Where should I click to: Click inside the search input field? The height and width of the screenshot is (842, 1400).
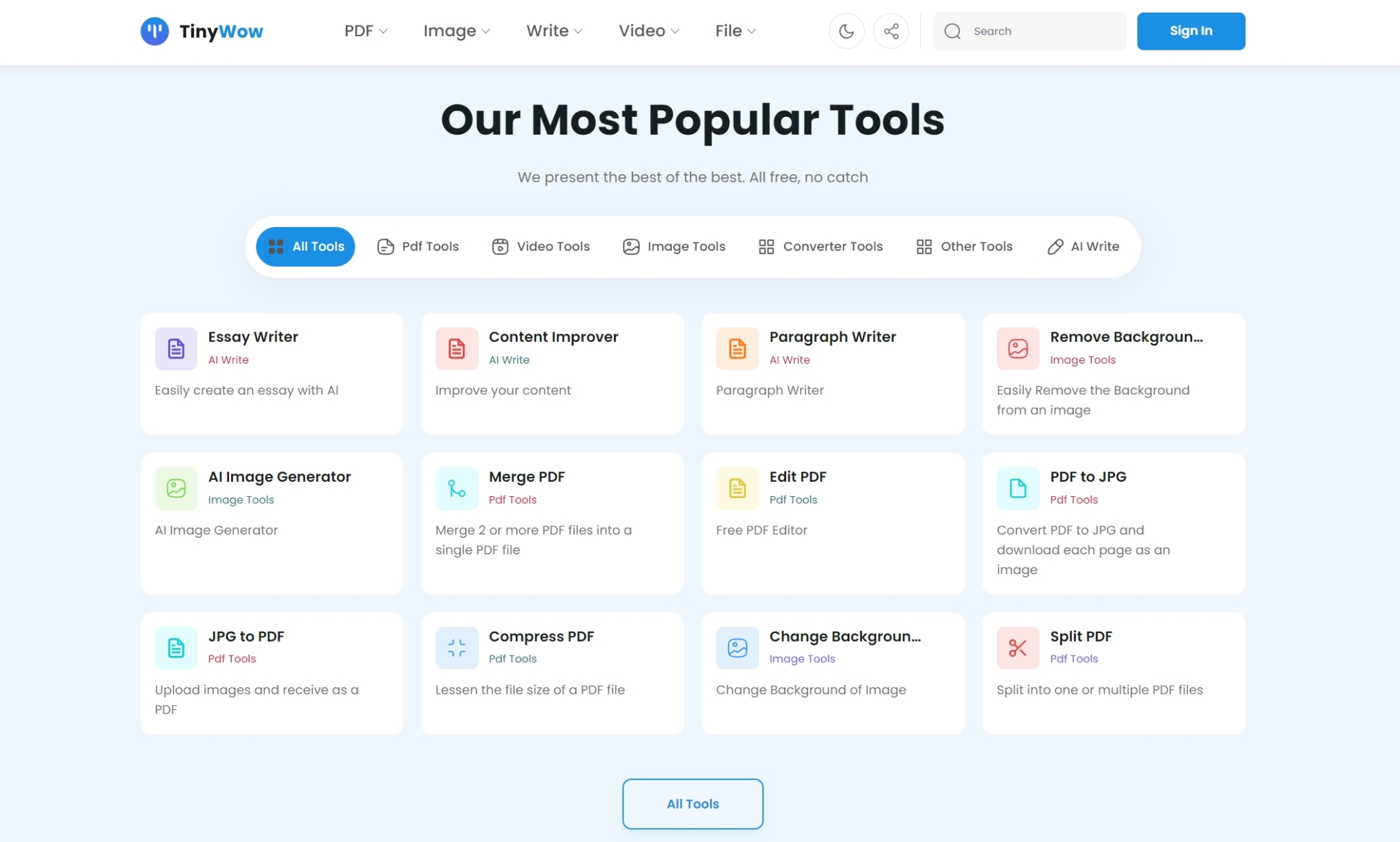tap(1032, 31)
